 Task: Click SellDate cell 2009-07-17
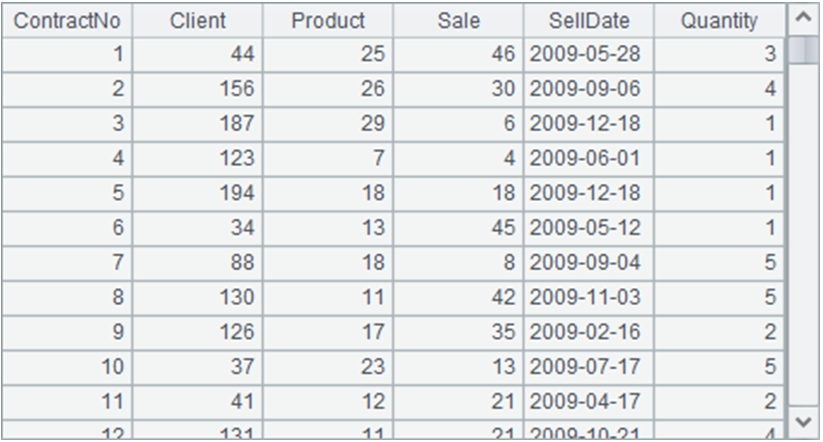click(x=589, y=366)
